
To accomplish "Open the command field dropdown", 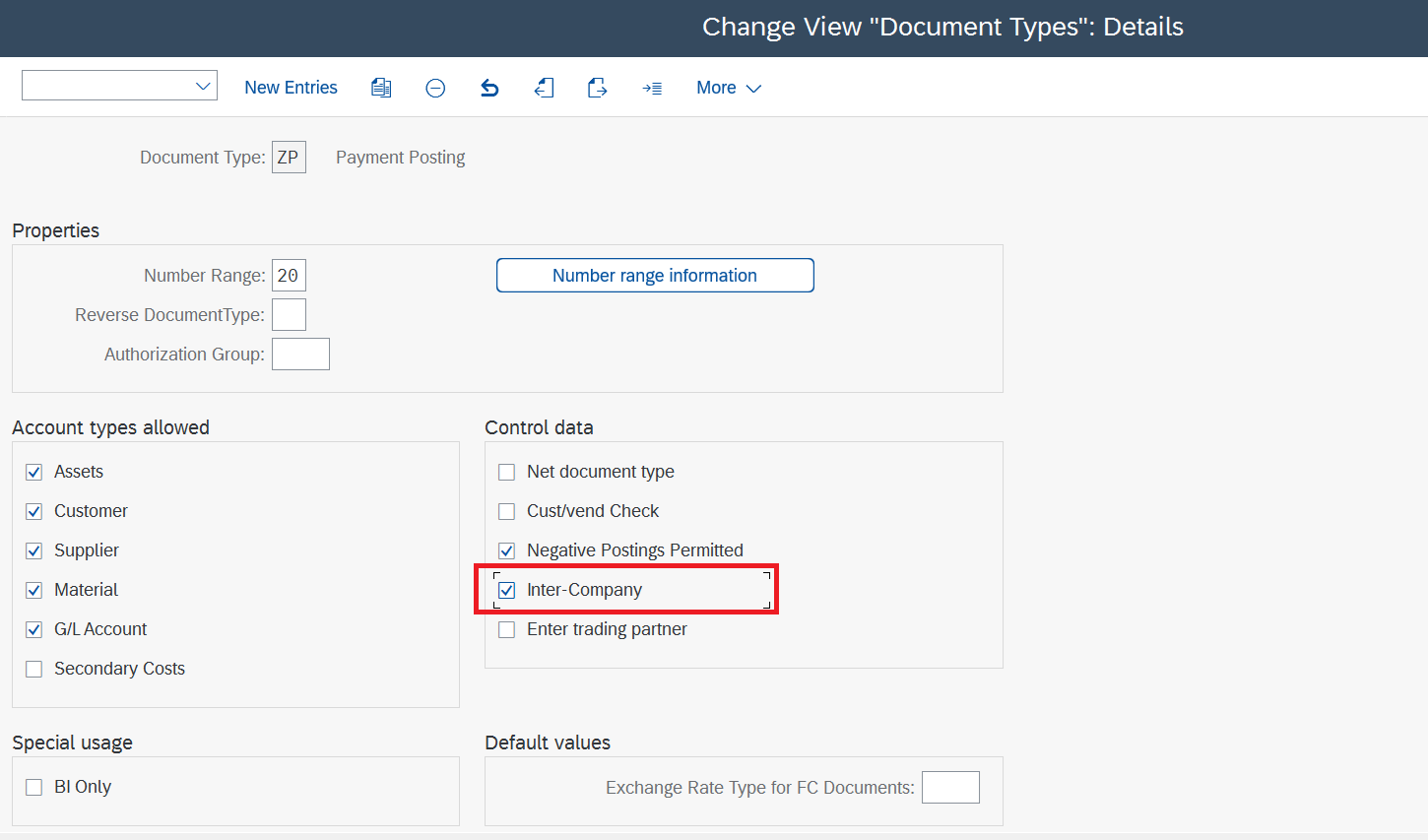I will [203, 86].
